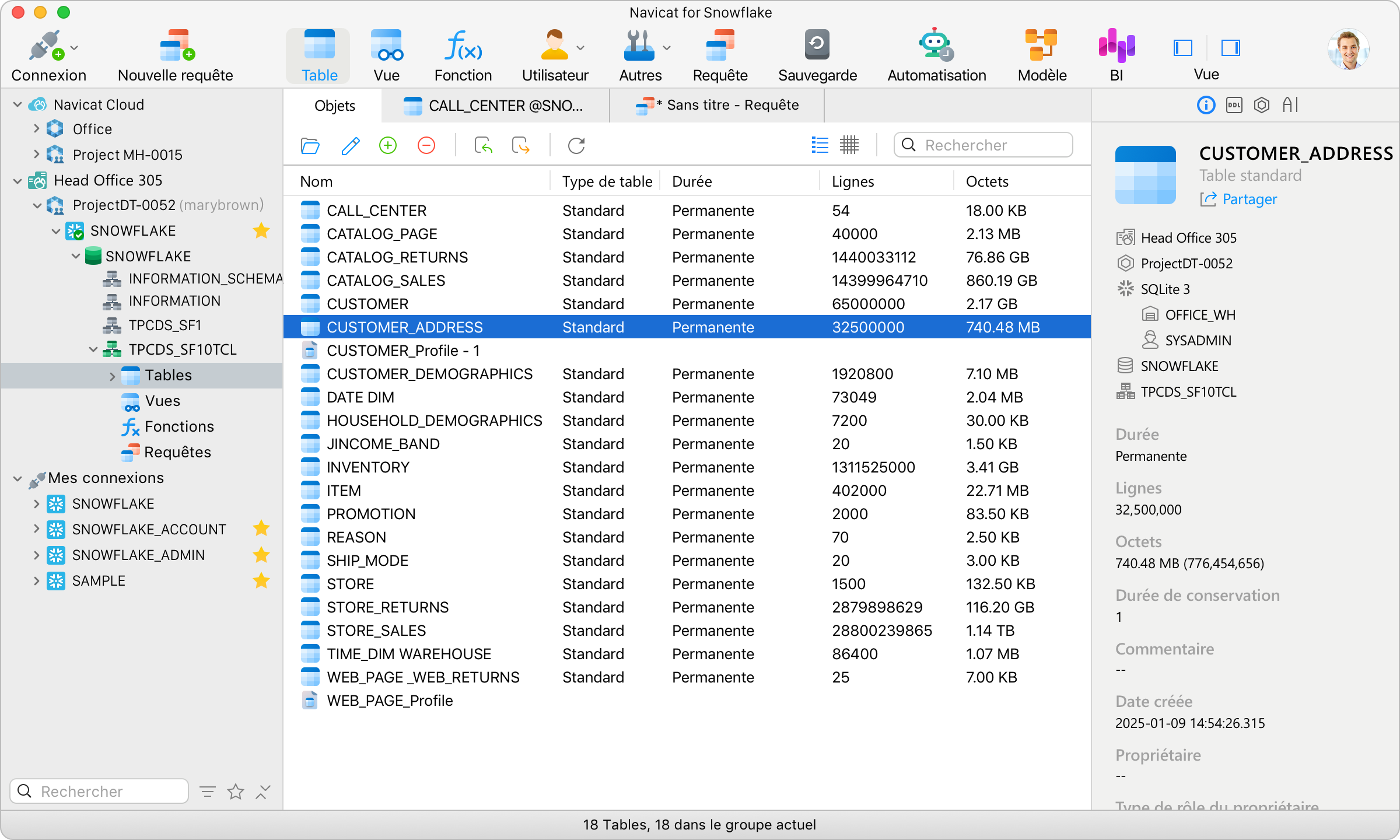Open the Utilisateur dropdown arrow
Image resolution: width=1400 pixels, height=840 pixels.
580,48
